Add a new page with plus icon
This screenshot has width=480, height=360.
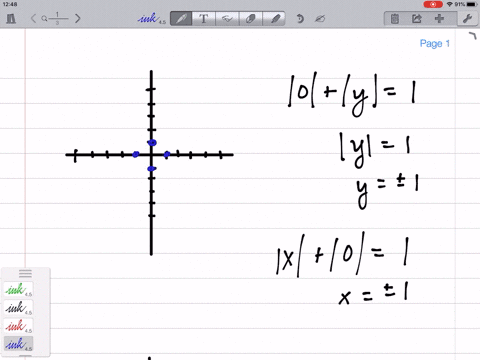pyautogui.click(x=439, y=18)
